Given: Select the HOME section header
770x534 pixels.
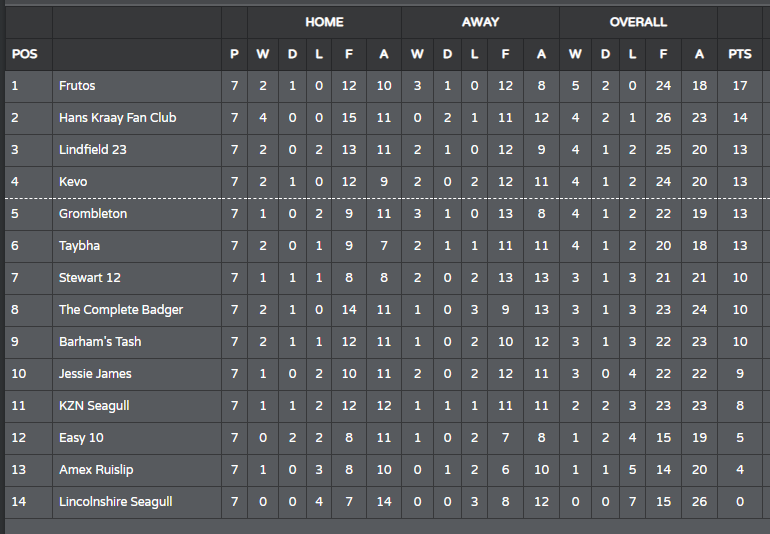Looking at the screenshot, I should (324, 22).
